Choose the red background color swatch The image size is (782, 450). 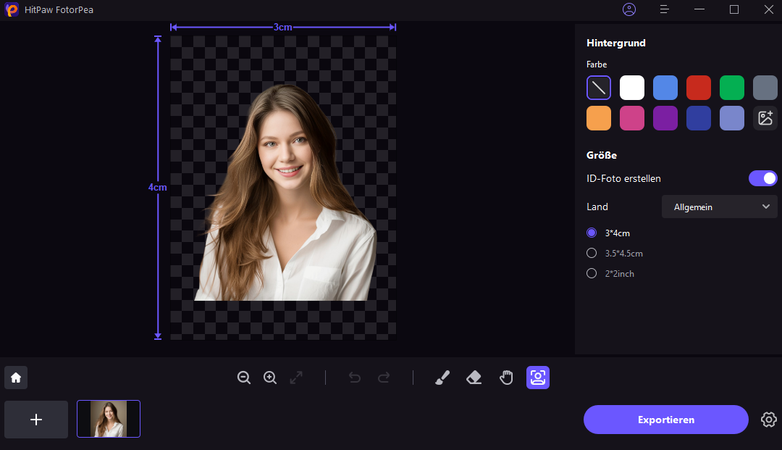tap(698, 88)
